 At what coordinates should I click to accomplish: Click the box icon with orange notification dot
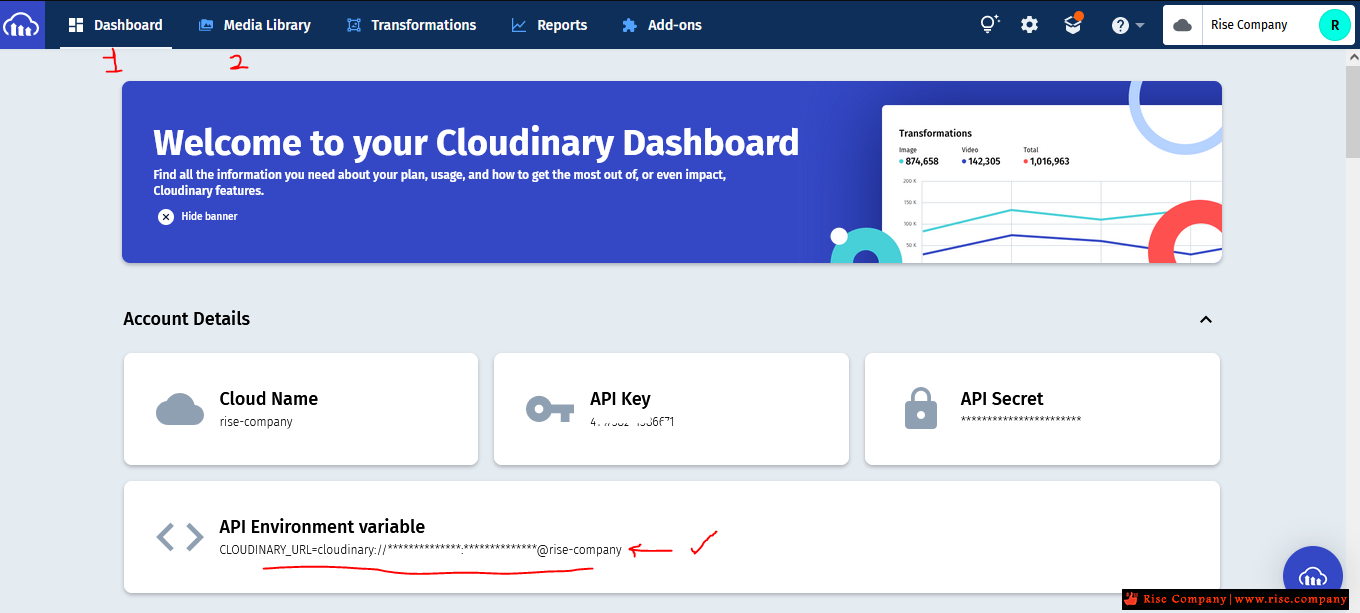1073,24
